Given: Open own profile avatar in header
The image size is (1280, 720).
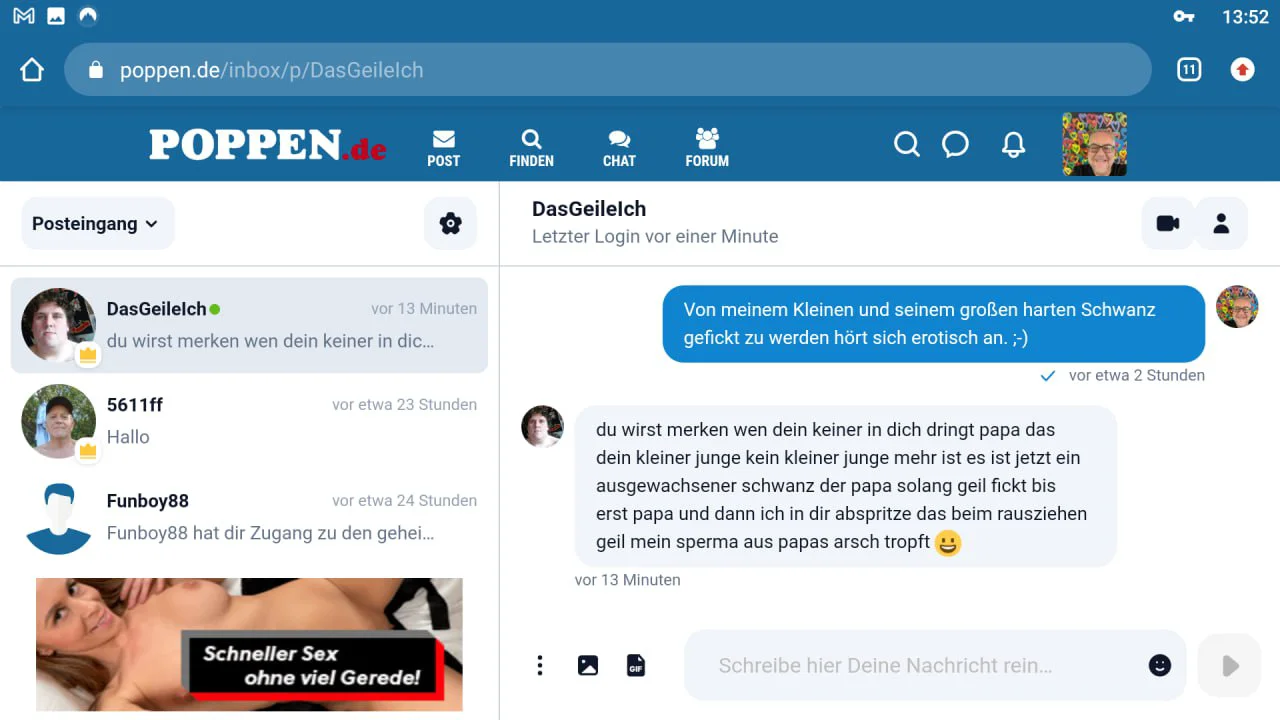Looking at the screenshot, I should 1094,144.
